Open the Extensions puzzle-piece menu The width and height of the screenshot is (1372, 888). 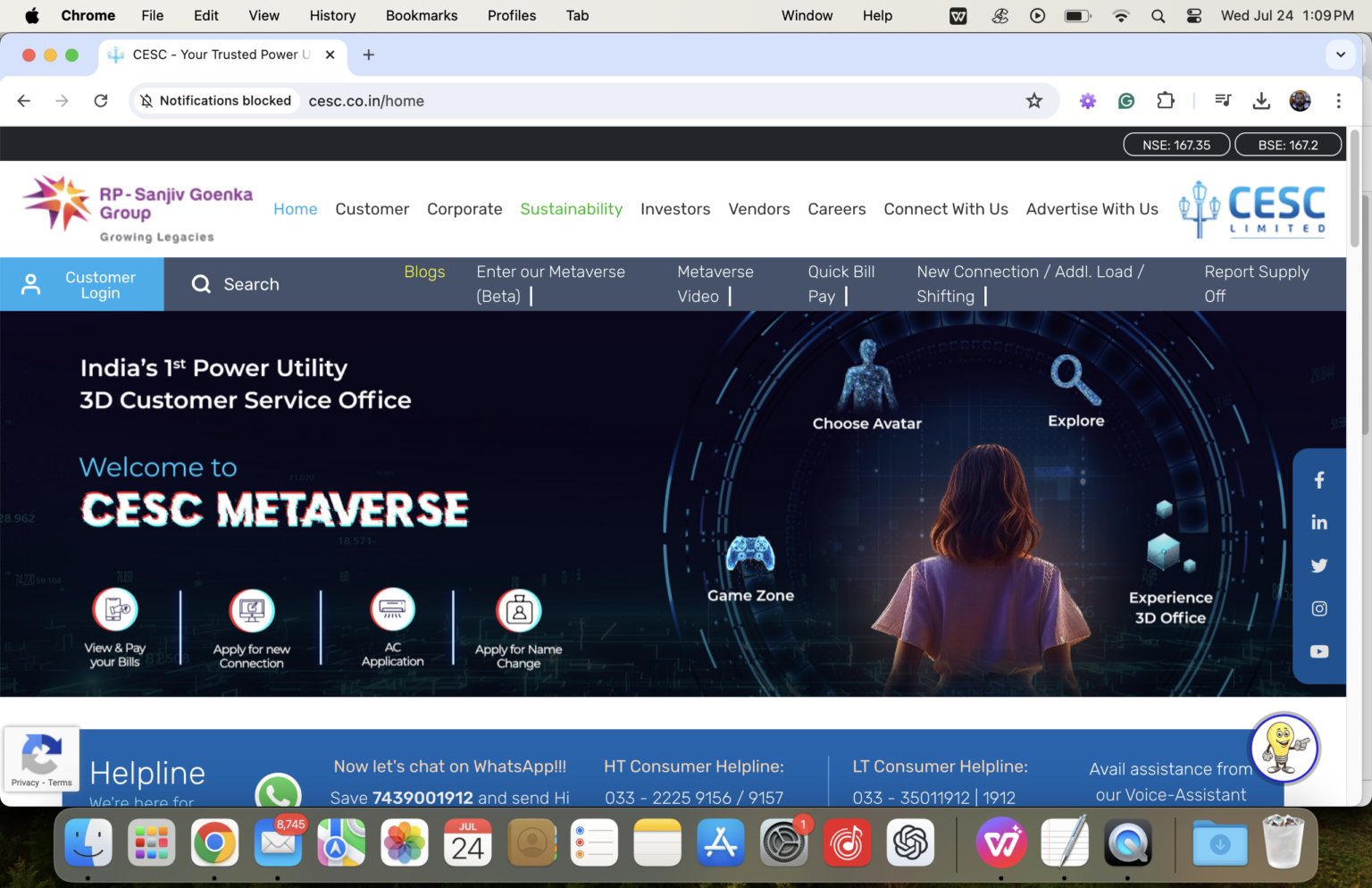click(x=1165, y=101)
